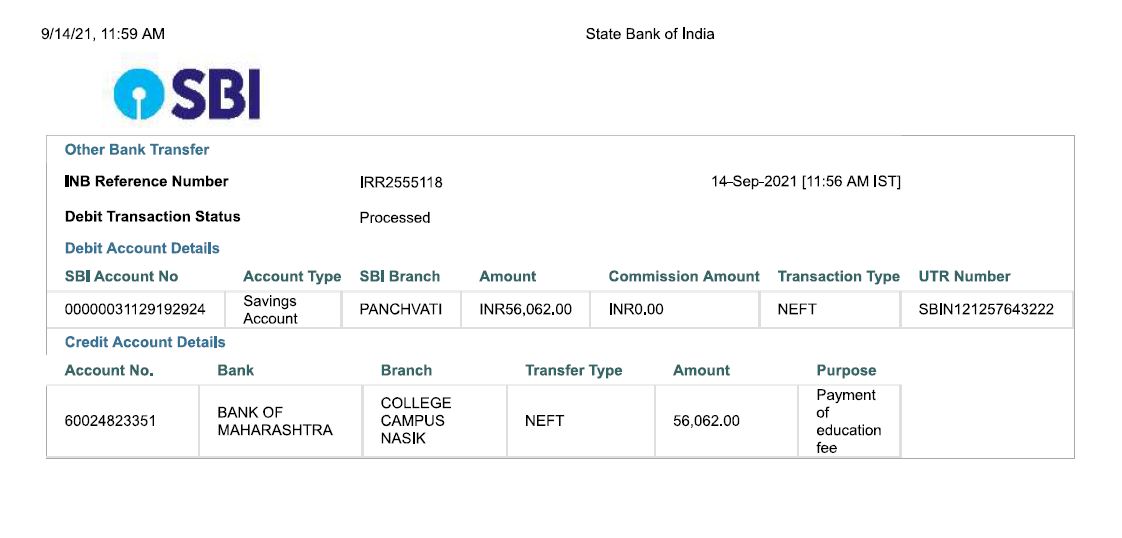Click the INR56,062.00 debit amount cell
Image resolution: width=1122 pixels, height=538 pixels.
click(525, 310)
